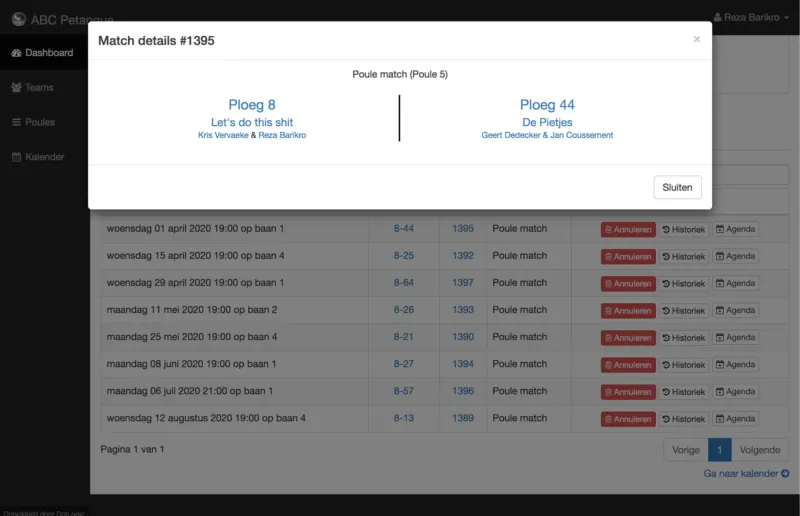
Task: Select 'woensdag 12 augustus 2020 19:00 op baan 4' text
Action: (x=206, y=418)
